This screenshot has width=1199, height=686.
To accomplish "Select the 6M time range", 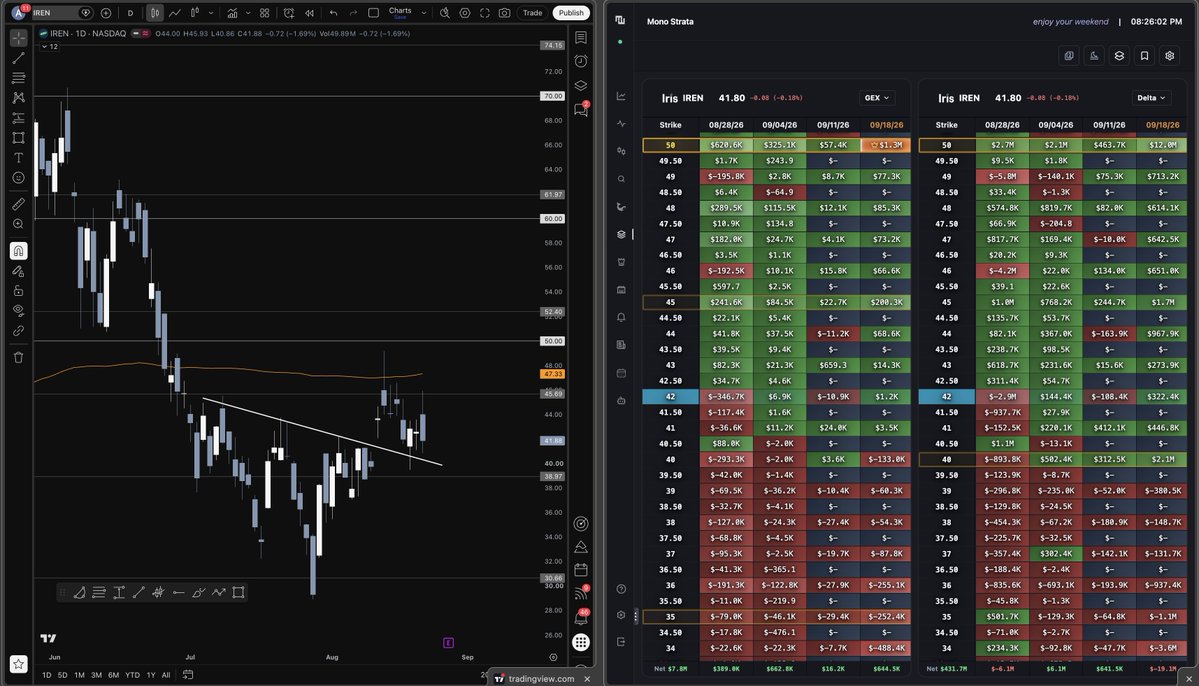I will click(x=113, y=675).
